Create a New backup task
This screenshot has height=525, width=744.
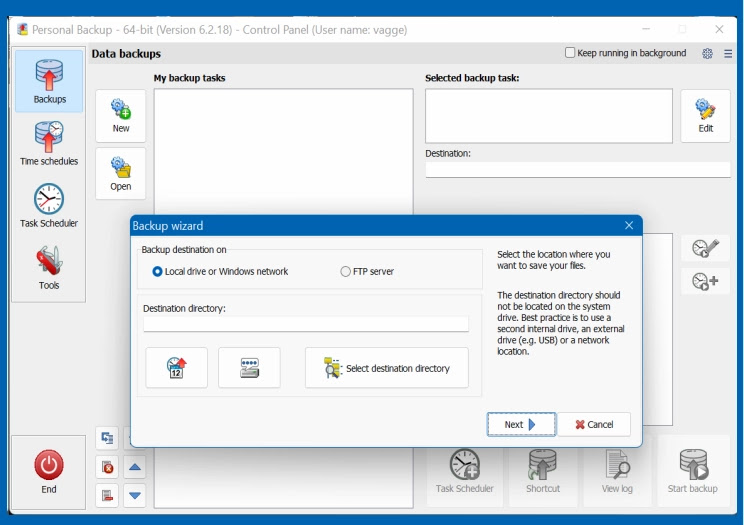pos(121,116)
